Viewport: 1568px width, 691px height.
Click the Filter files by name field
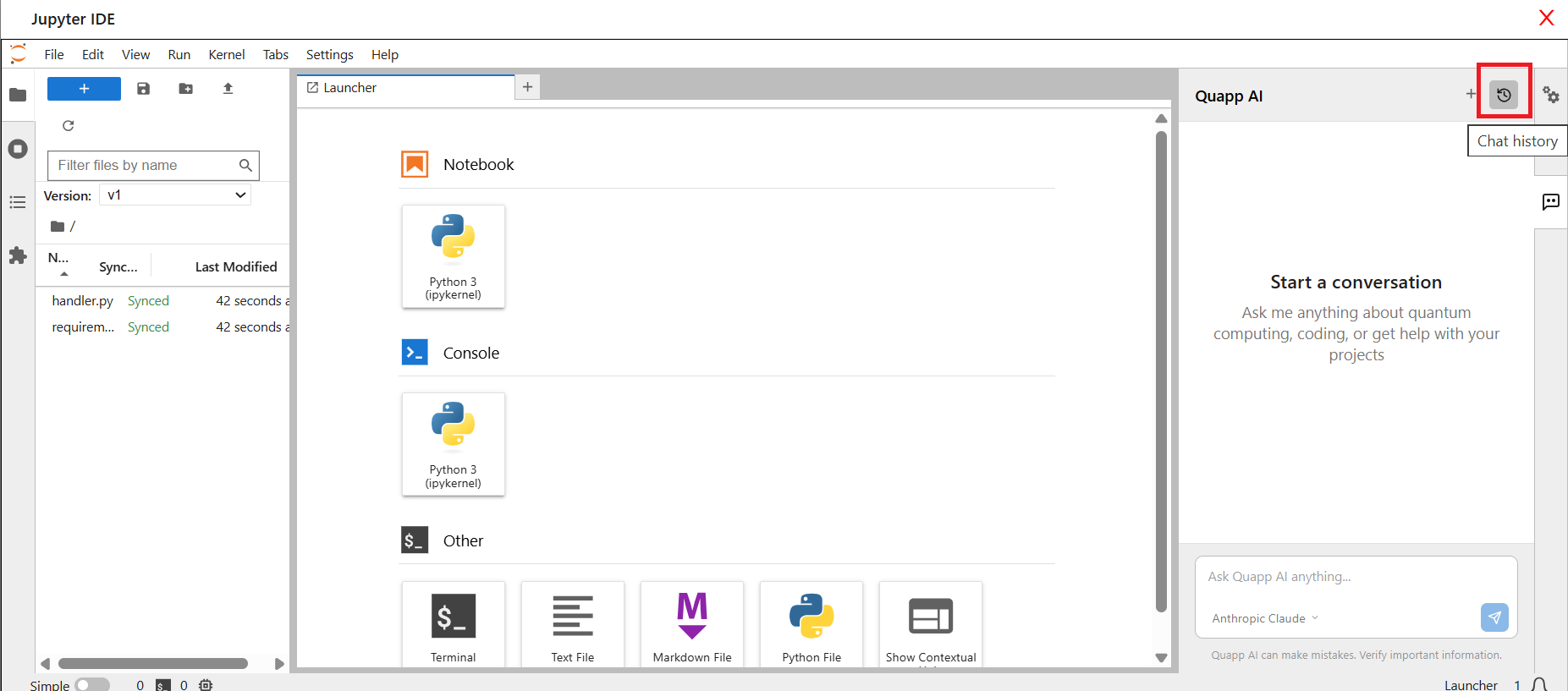[x=146, y=166]
